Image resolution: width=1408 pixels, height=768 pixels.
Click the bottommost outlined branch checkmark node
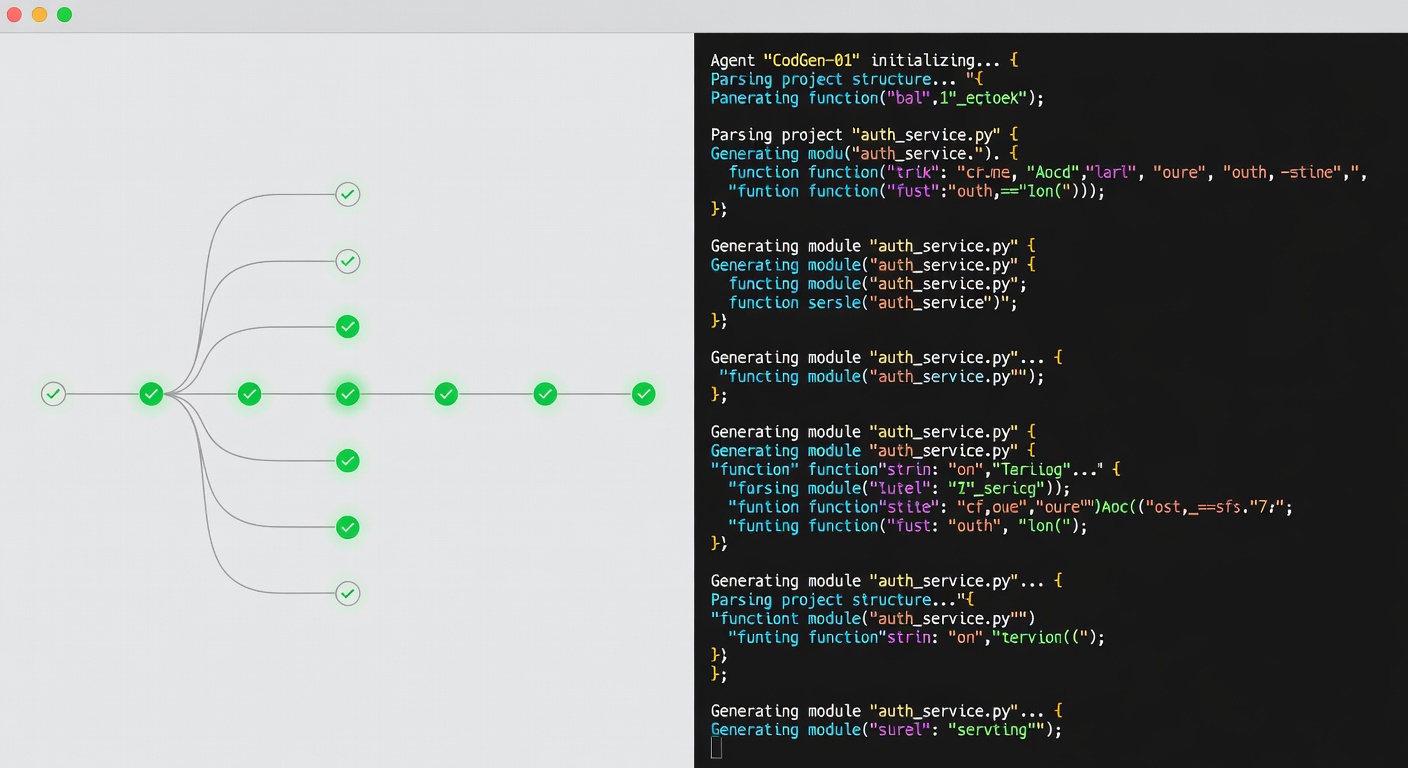(347, 593)
